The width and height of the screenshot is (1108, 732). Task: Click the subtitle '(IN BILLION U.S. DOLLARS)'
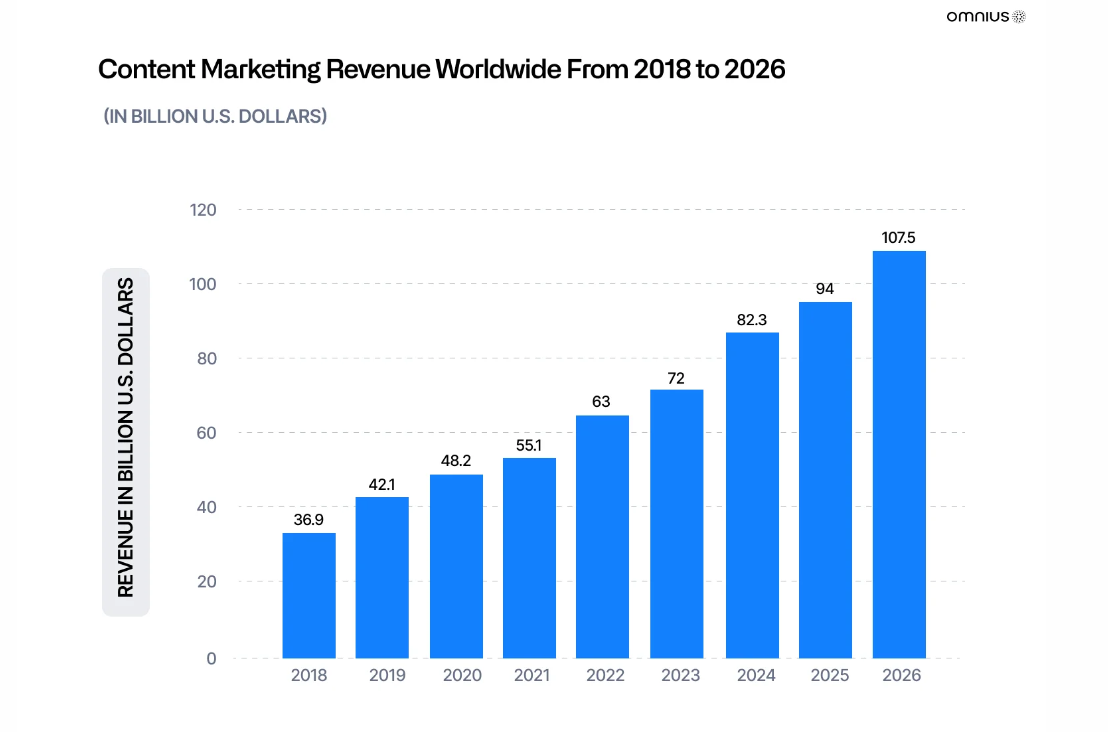[216, 116]
